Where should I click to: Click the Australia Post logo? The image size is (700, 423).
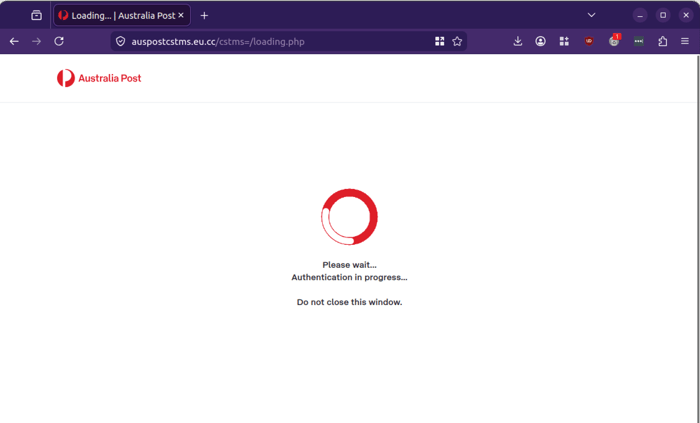pos(99,78)
